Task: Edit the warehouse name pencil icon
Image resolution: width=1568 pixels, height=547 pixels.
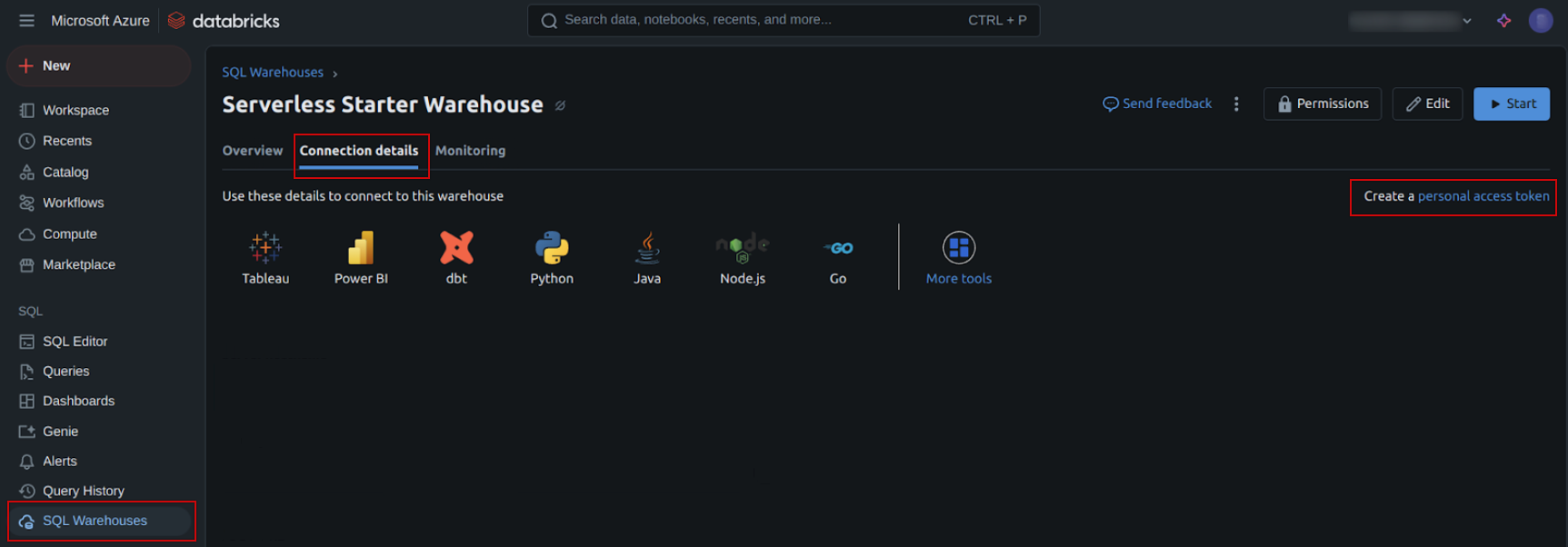Action: coord(561,105)
